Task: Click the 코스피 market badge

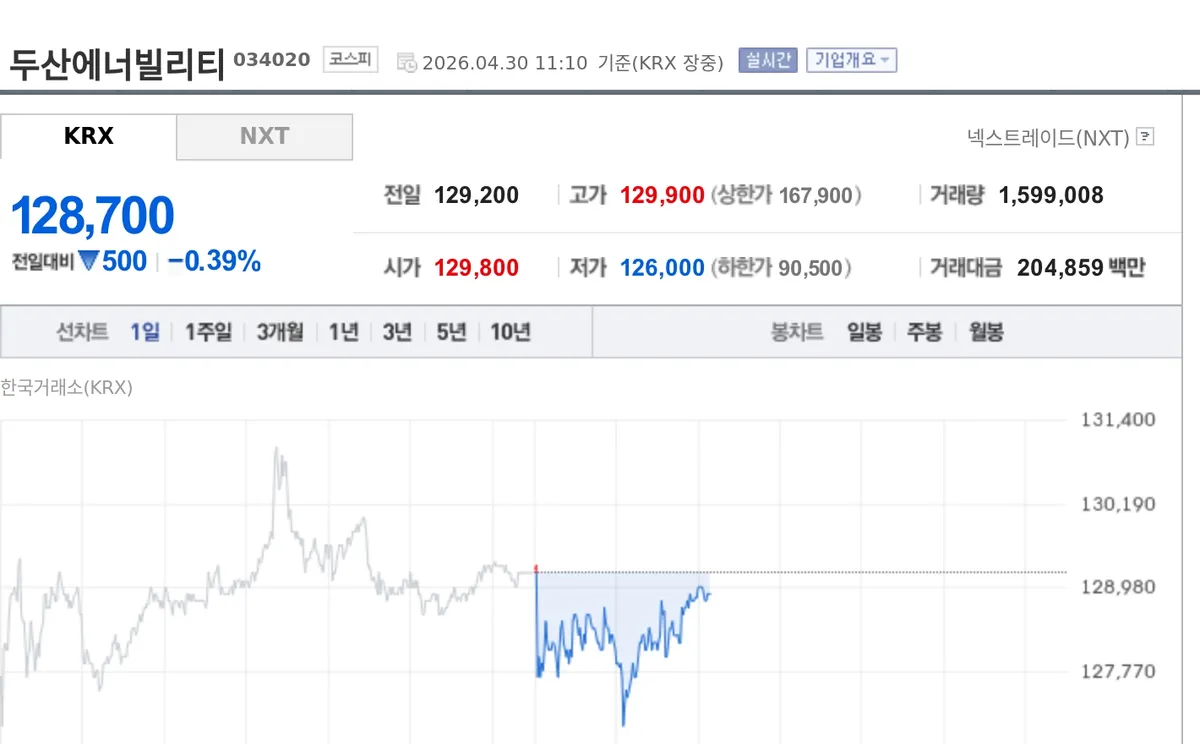Action: pos(352,59)
